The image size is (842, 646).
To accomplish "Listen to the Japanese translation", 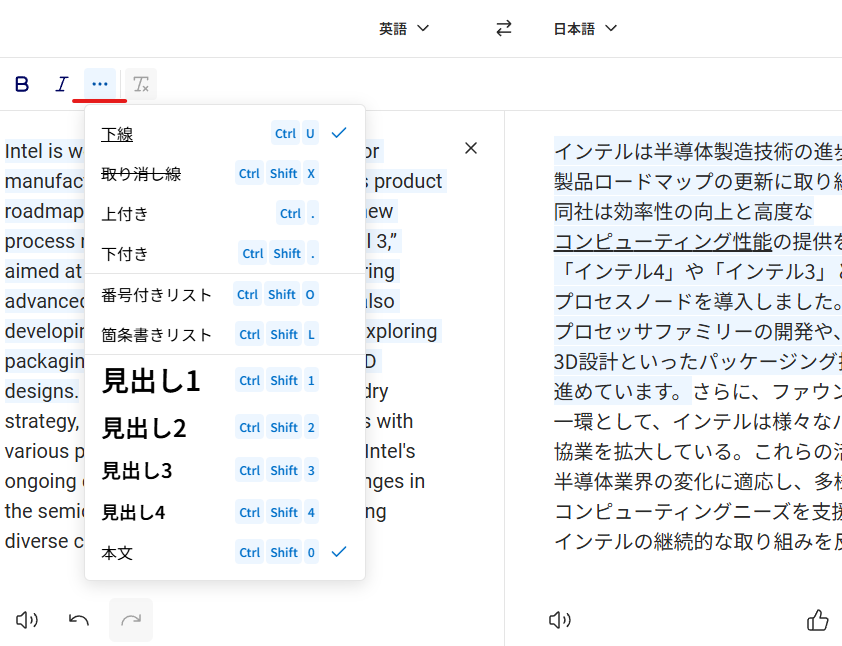I will tap(560, 620).
